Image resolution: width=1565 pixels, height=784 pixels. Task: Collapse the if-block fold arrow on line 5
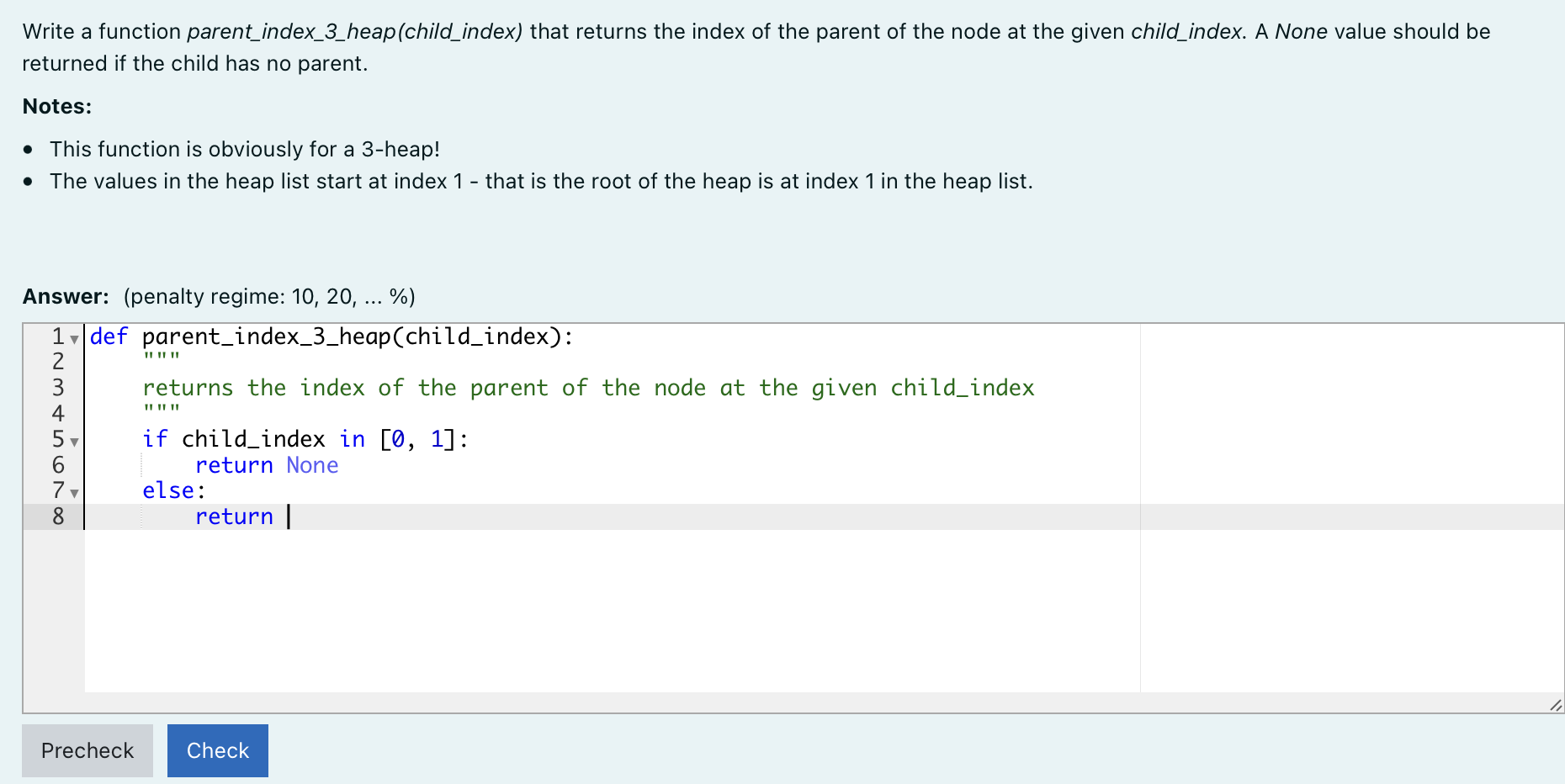74,442
